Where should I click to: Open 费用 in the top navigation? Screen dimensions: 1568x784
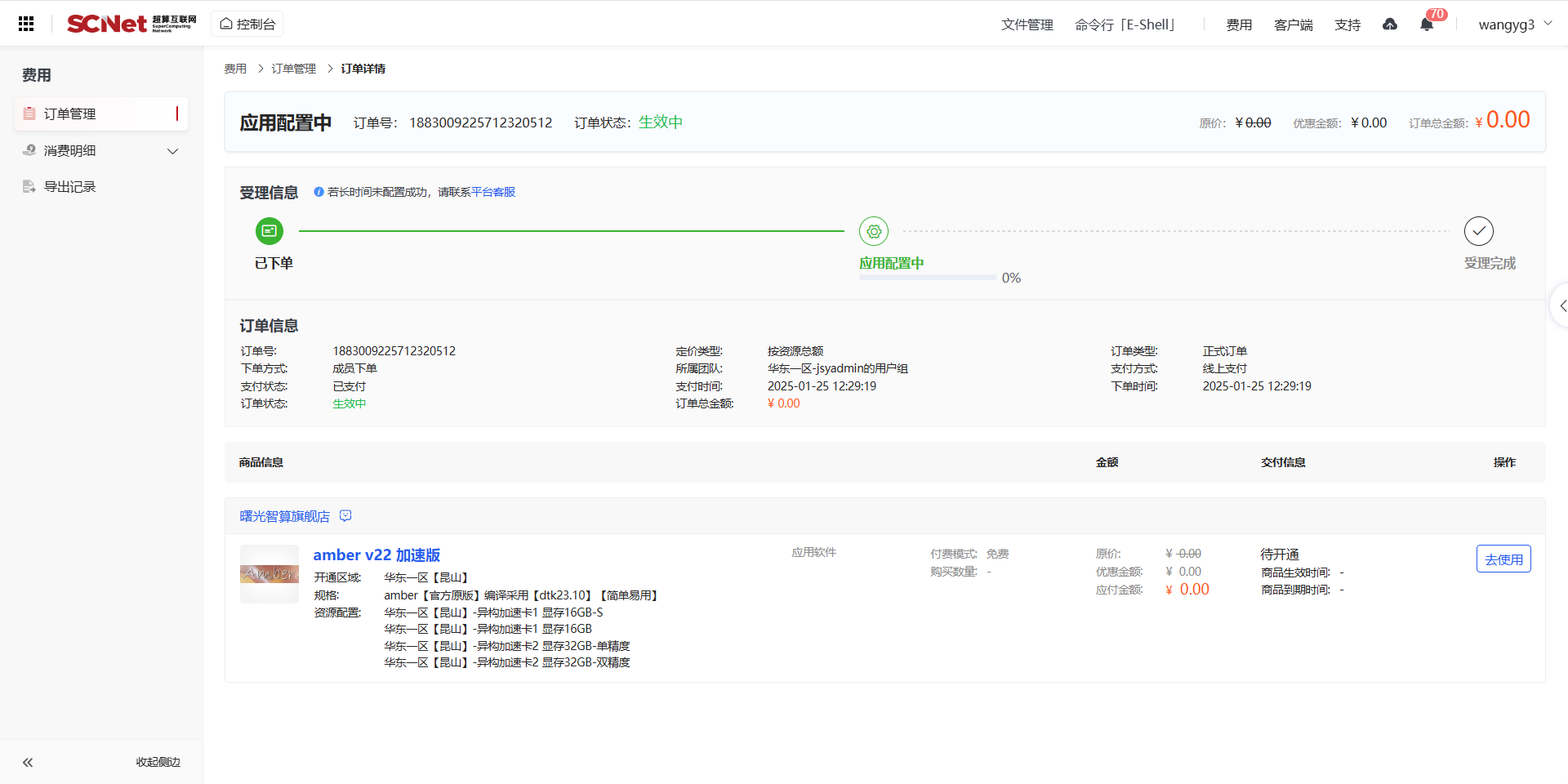point(1239,24)
